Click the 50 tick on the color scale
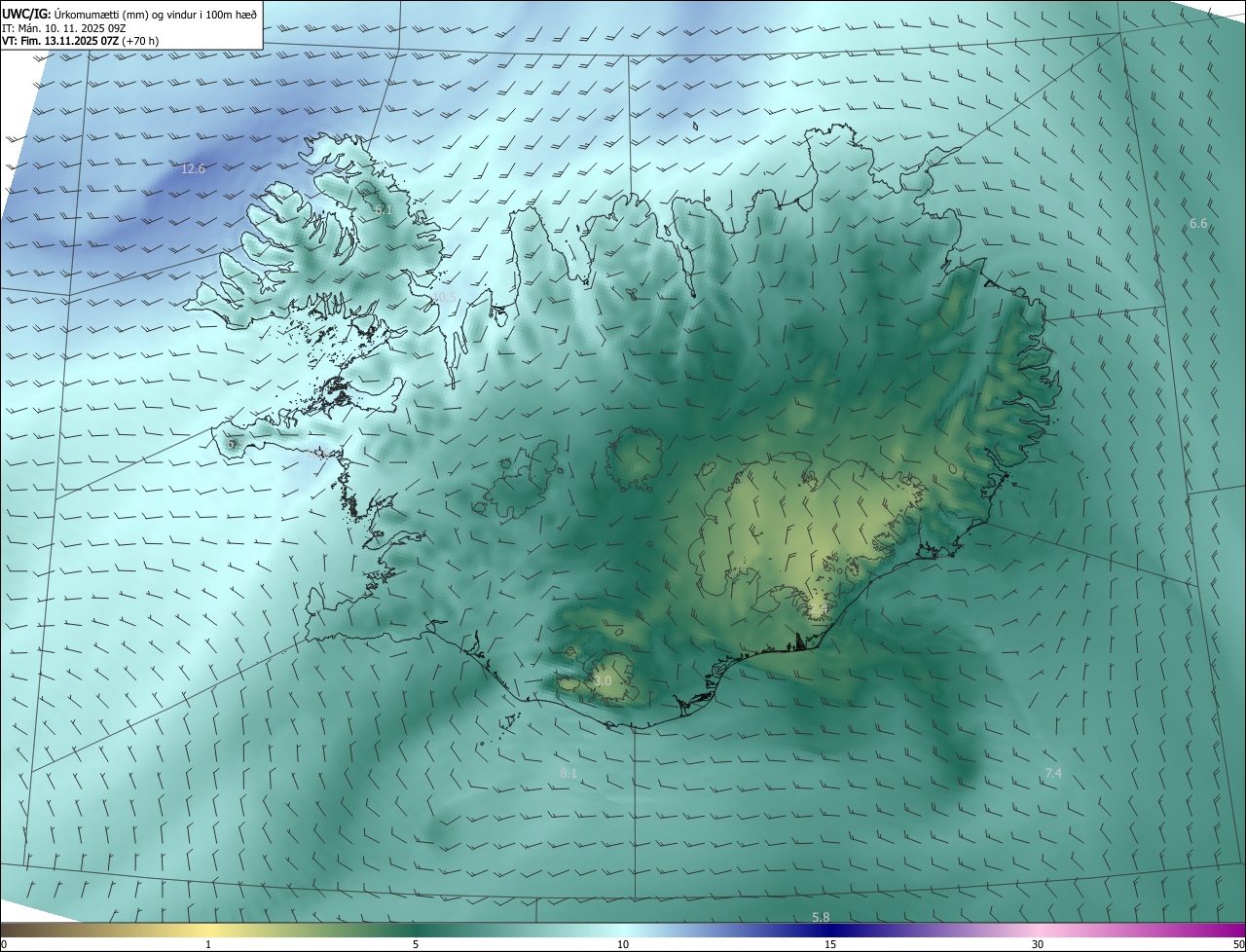Image resolution: width=1246 pixels, height=952 pixels. pyautogui.click(x=1238, y=945)
